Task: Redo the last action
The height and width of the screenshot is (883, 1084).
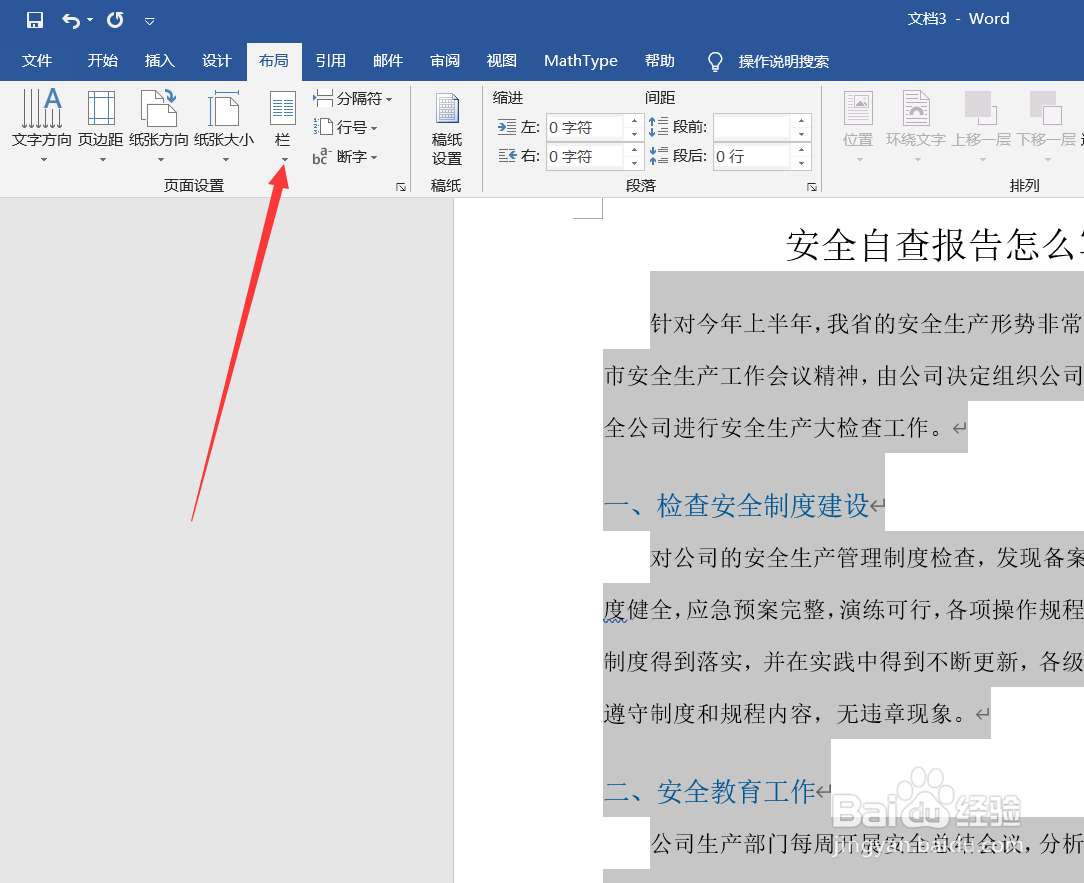Action: (115, 20)
